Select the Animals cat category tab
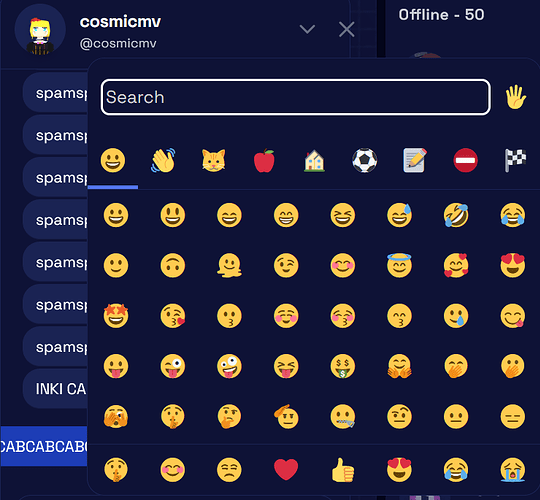This screenshot has height=500, width=540. tap(214, 160)
